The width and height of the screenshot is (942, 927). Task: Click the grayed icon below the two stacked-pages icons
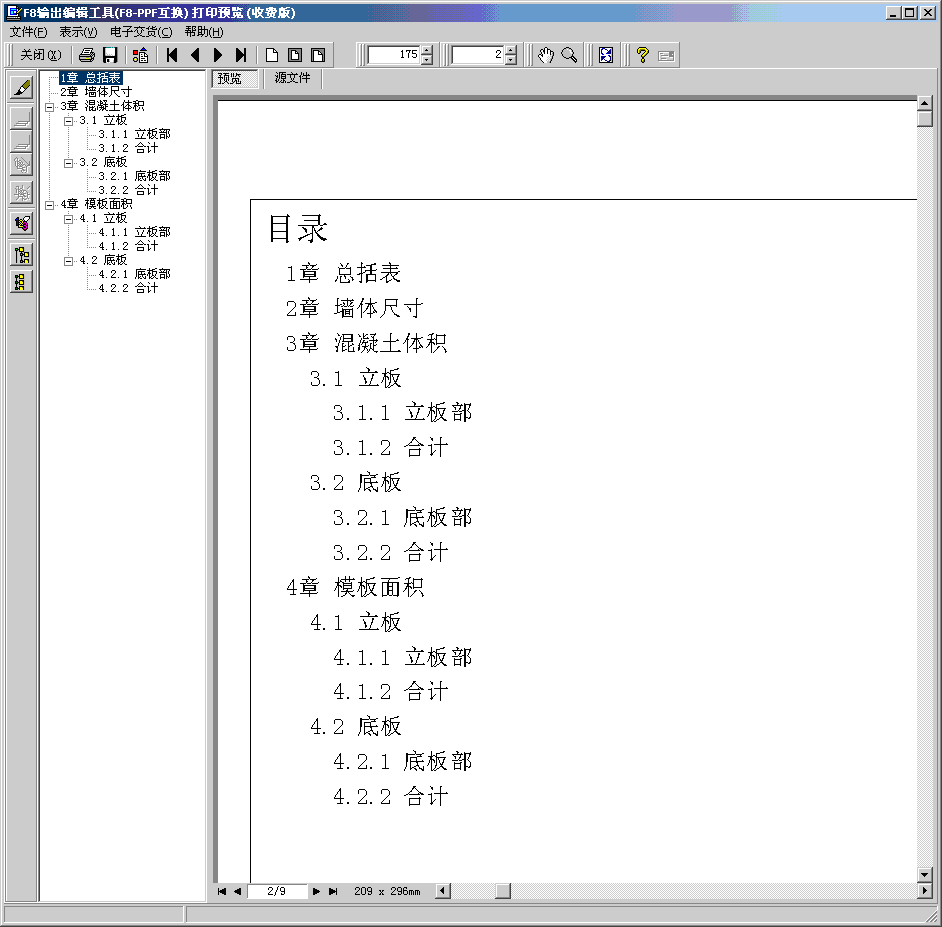pyautogui.click(x=22, y=164)
